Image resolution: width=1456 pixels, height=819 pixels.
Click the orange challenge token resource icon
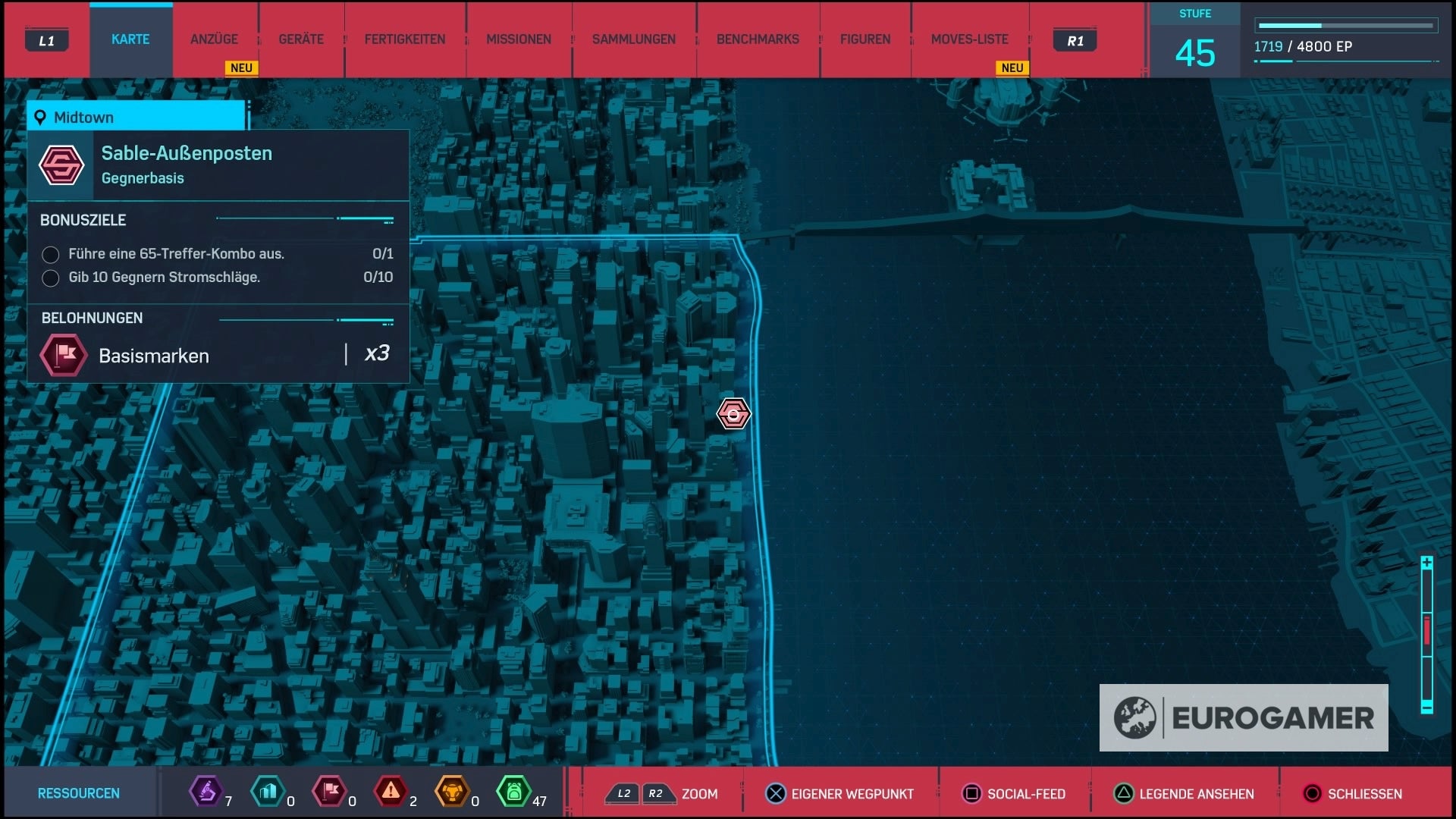click(452, 792)
